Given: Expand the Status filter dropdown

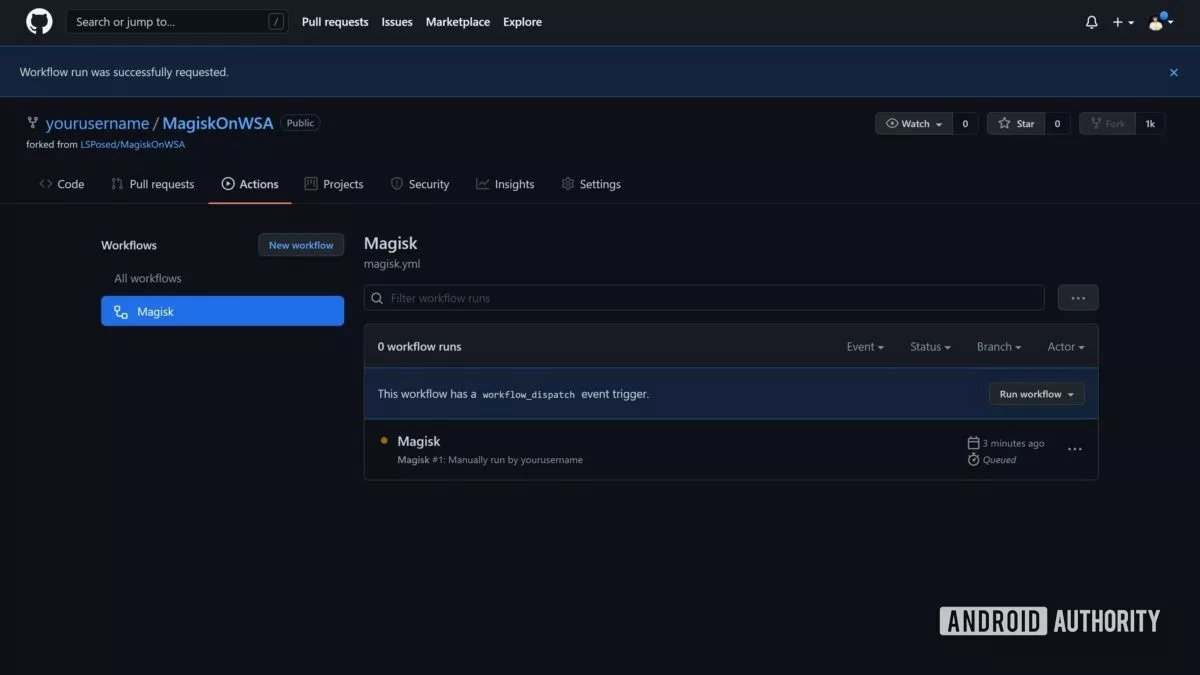Looking at the screenshot, I should tap(930, 347).
